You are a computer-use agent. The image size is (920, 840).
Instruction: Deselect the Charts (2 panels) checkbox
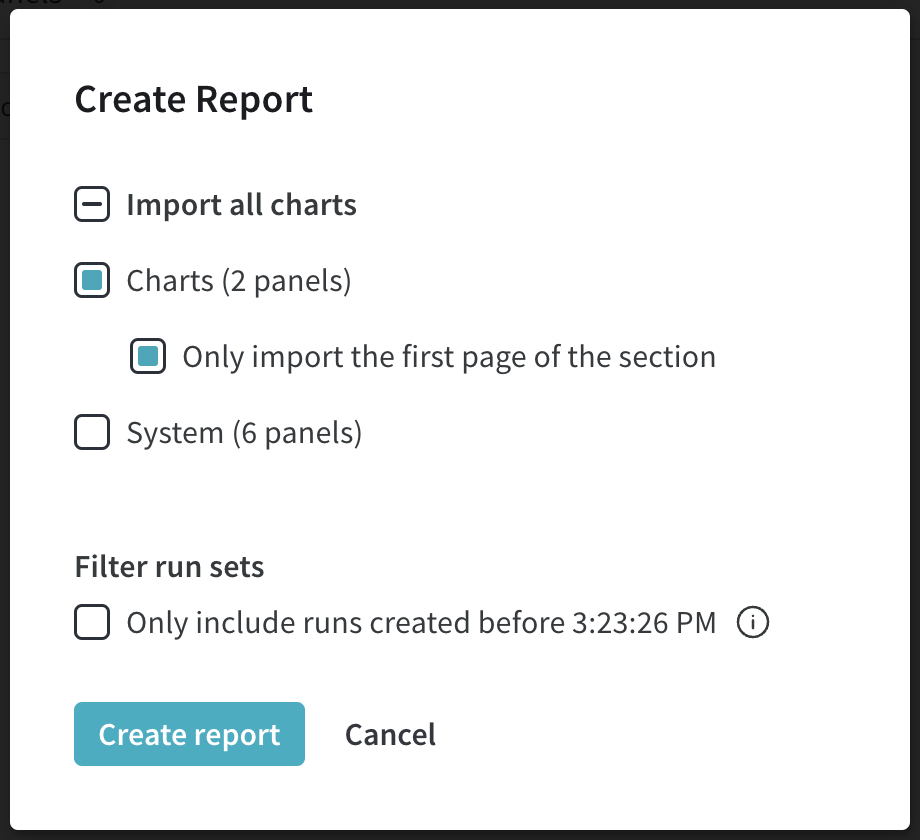coord(91,280)
